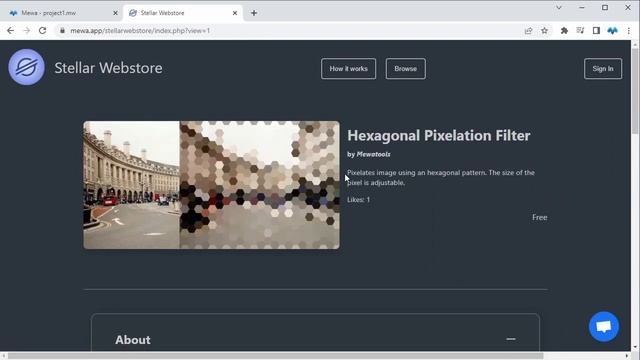Screen dimensions: 640x360
Task: Click the horizontal scrollbar at bottom
Action: (276, 356)
